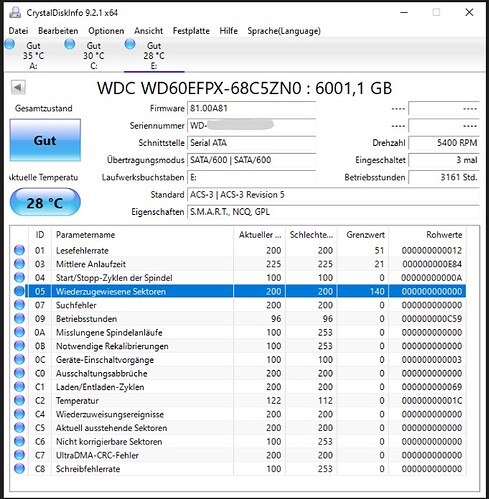Select disk E: status orb at 28 °C
This screenshot has height=499, width=489.
point(130,44)
